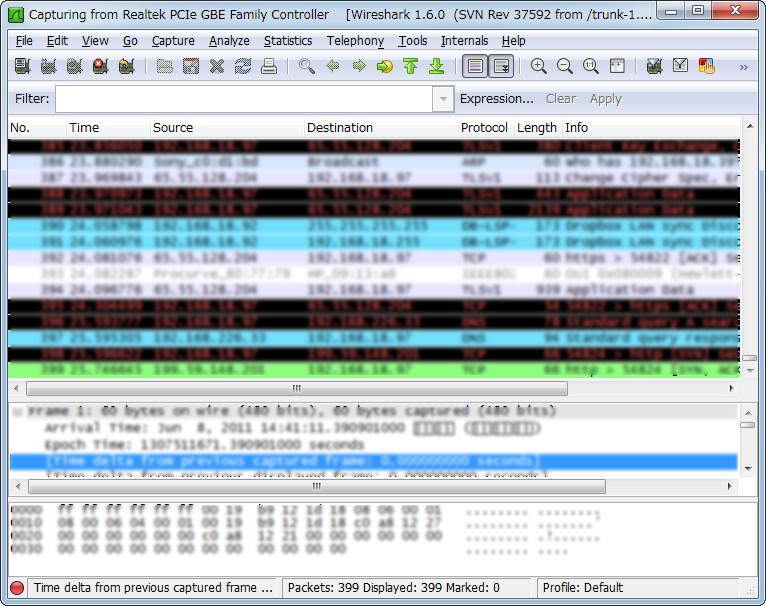Image resolution: width=766 pixels, height=606 pixels.
Task: Print packets toolbar icon
Action: click(x=269, y=66)
